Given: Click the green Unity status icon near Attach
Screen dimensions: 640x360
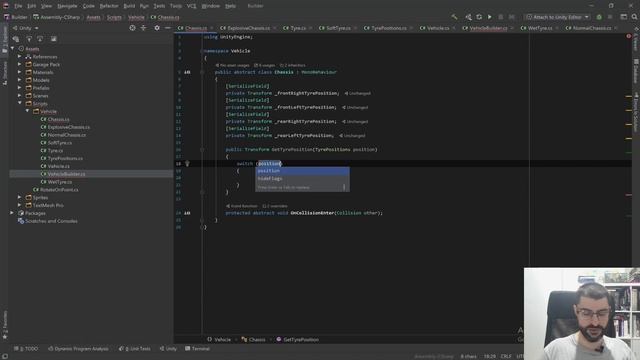Looking at the screenshot, I should pyautogui.click(x=599, y=17).
